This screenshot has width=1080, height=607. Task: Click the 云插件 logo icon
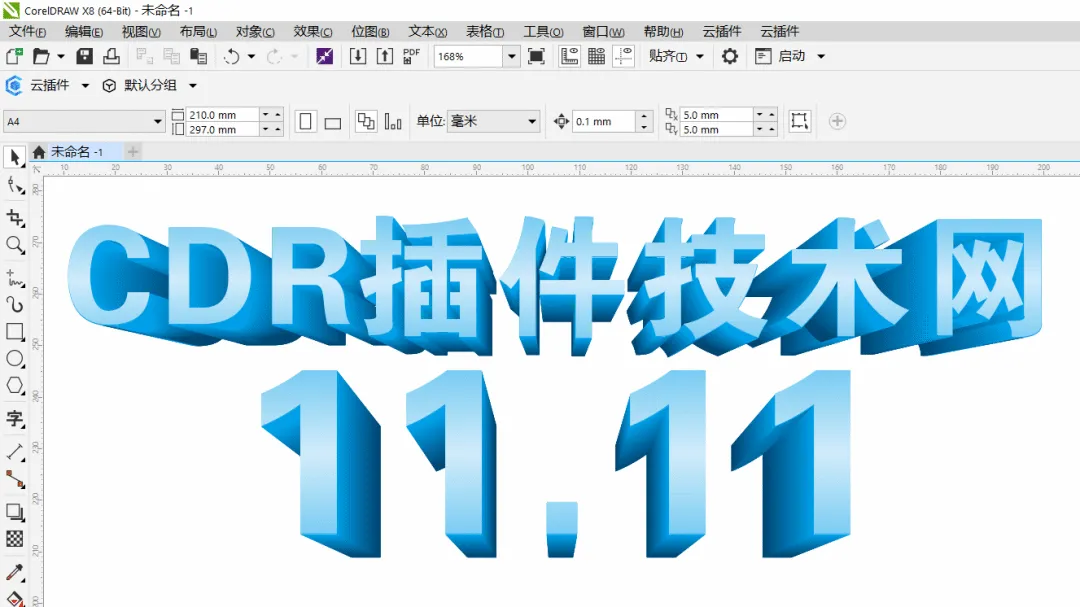[14, 85]
